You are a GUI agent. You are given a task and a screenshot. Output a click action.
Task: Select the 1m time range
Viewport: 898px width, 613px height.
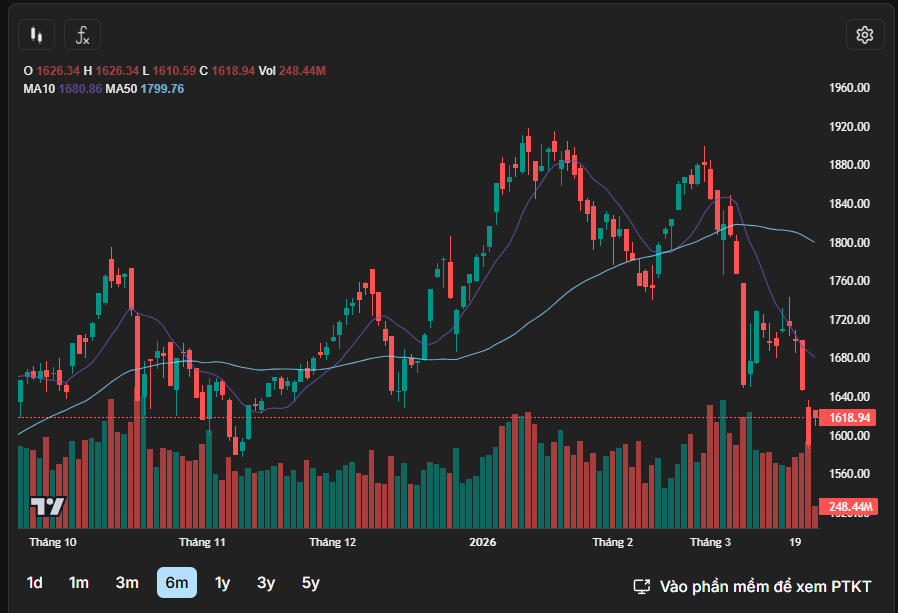[x=79, y=583]
